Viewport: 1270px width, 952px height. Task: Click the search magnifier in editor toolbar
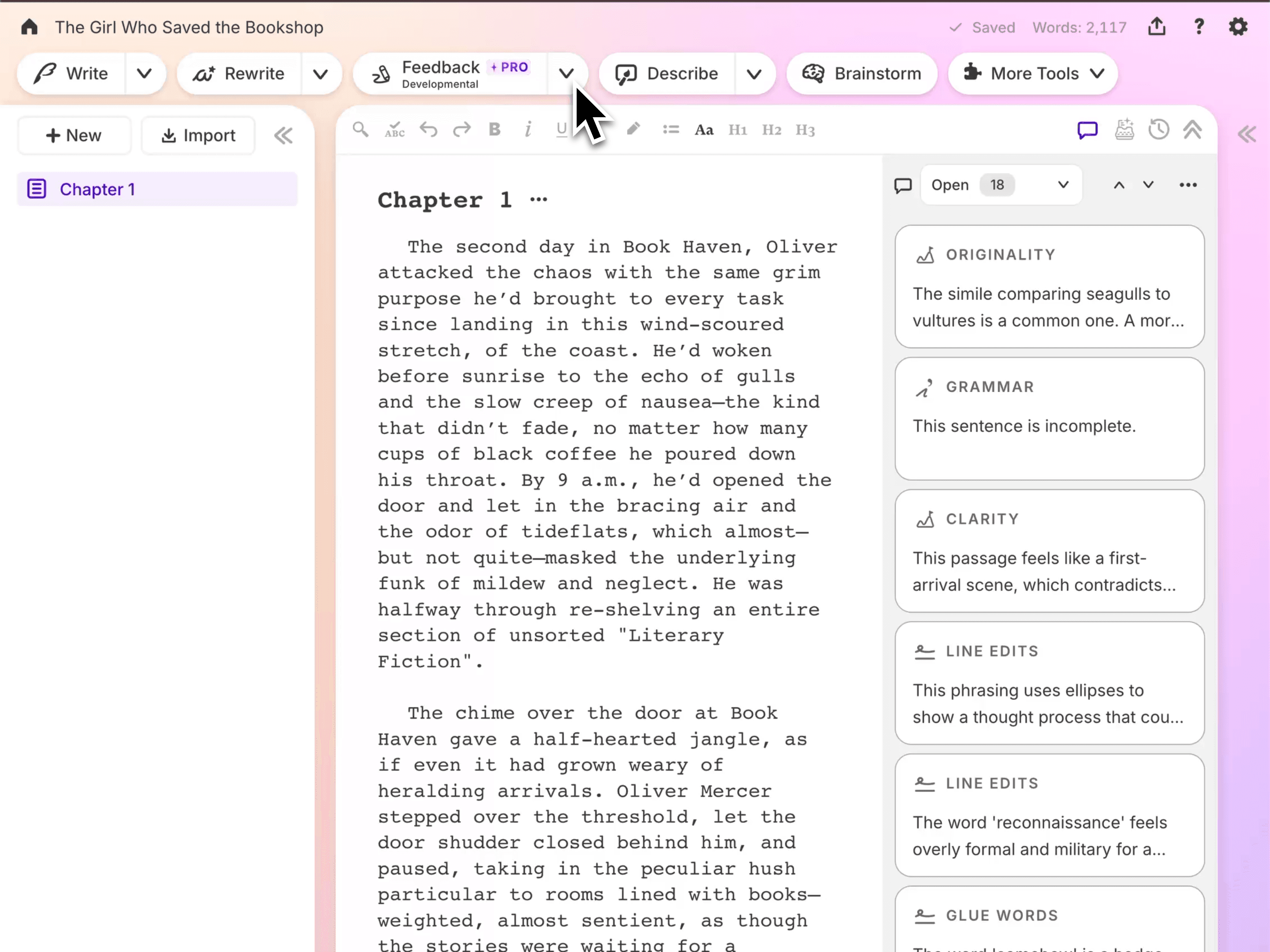361,130
